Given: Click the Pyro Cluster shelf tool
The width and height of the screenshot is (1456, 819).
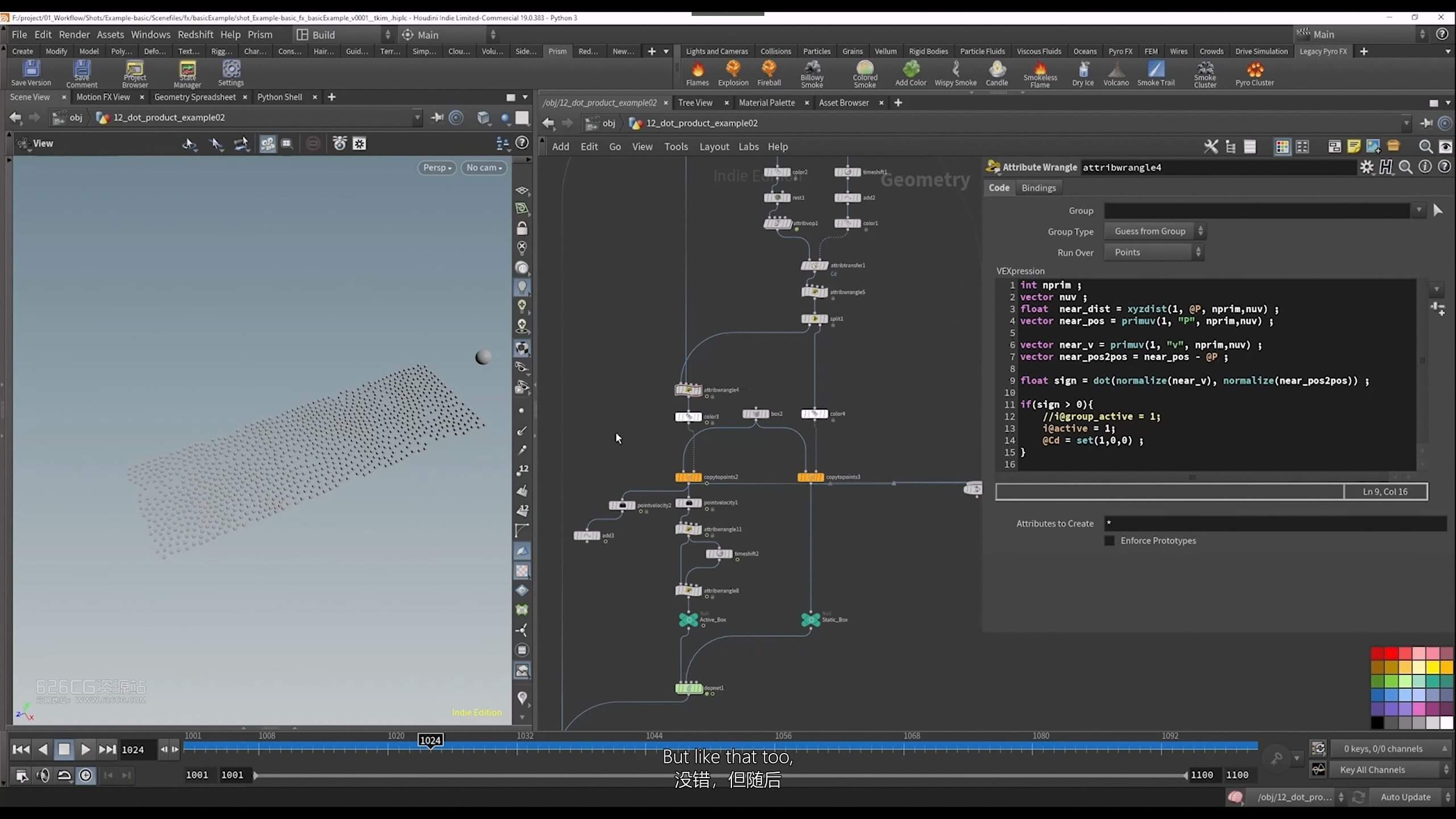Looking at the screenshot, I should tap(1254, 74).
